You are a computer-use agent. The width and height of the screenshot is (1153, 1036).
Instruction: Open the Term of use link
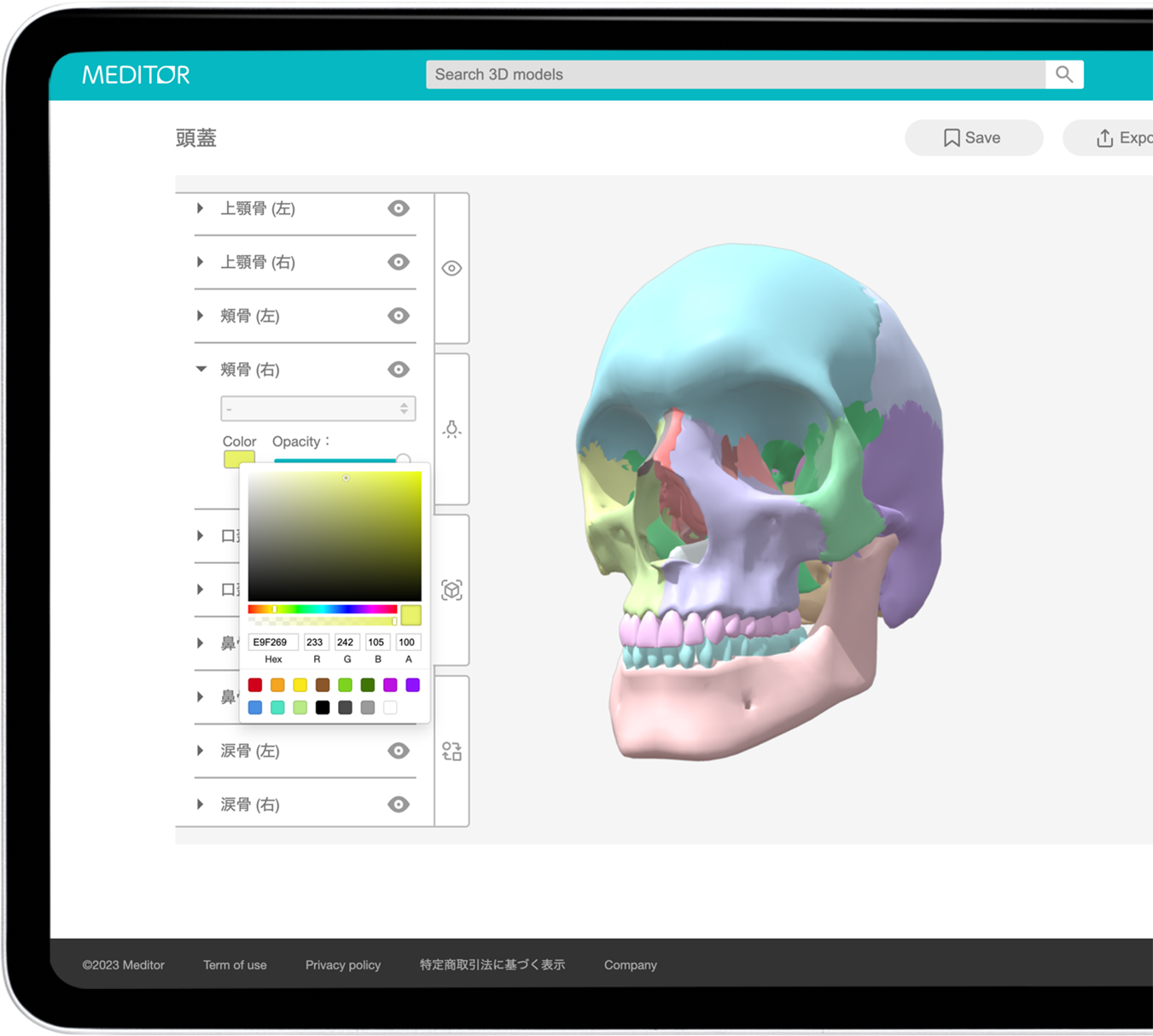pos(235,965)
